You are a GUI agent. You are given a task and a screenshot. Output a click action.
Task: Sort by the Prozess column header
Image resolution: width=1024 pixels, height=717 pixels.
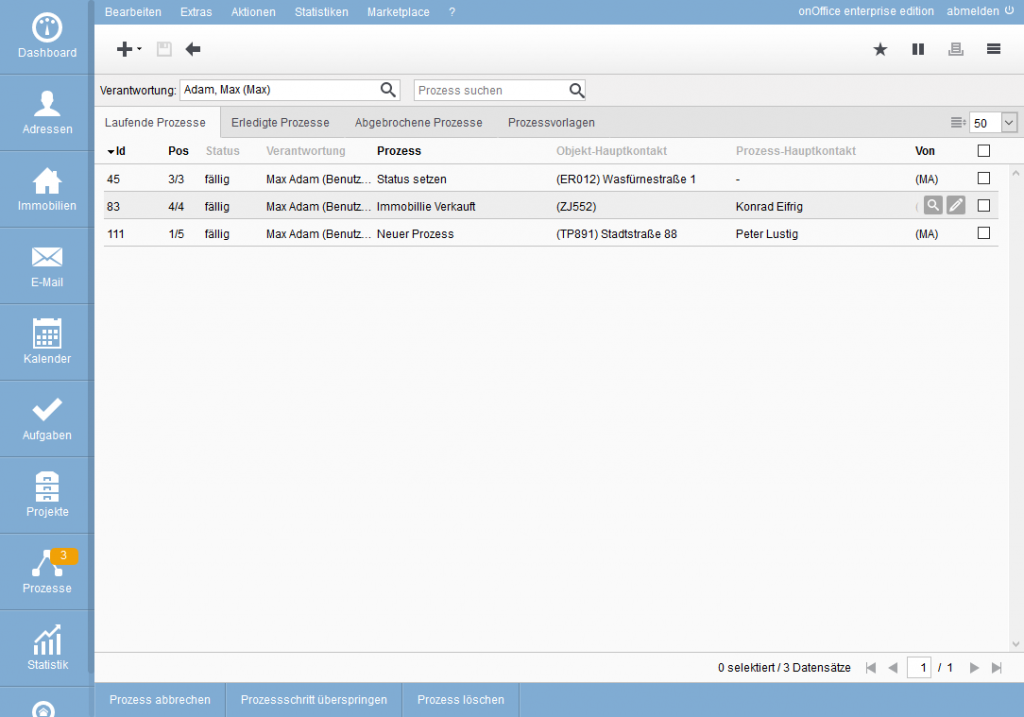point(399,151)
